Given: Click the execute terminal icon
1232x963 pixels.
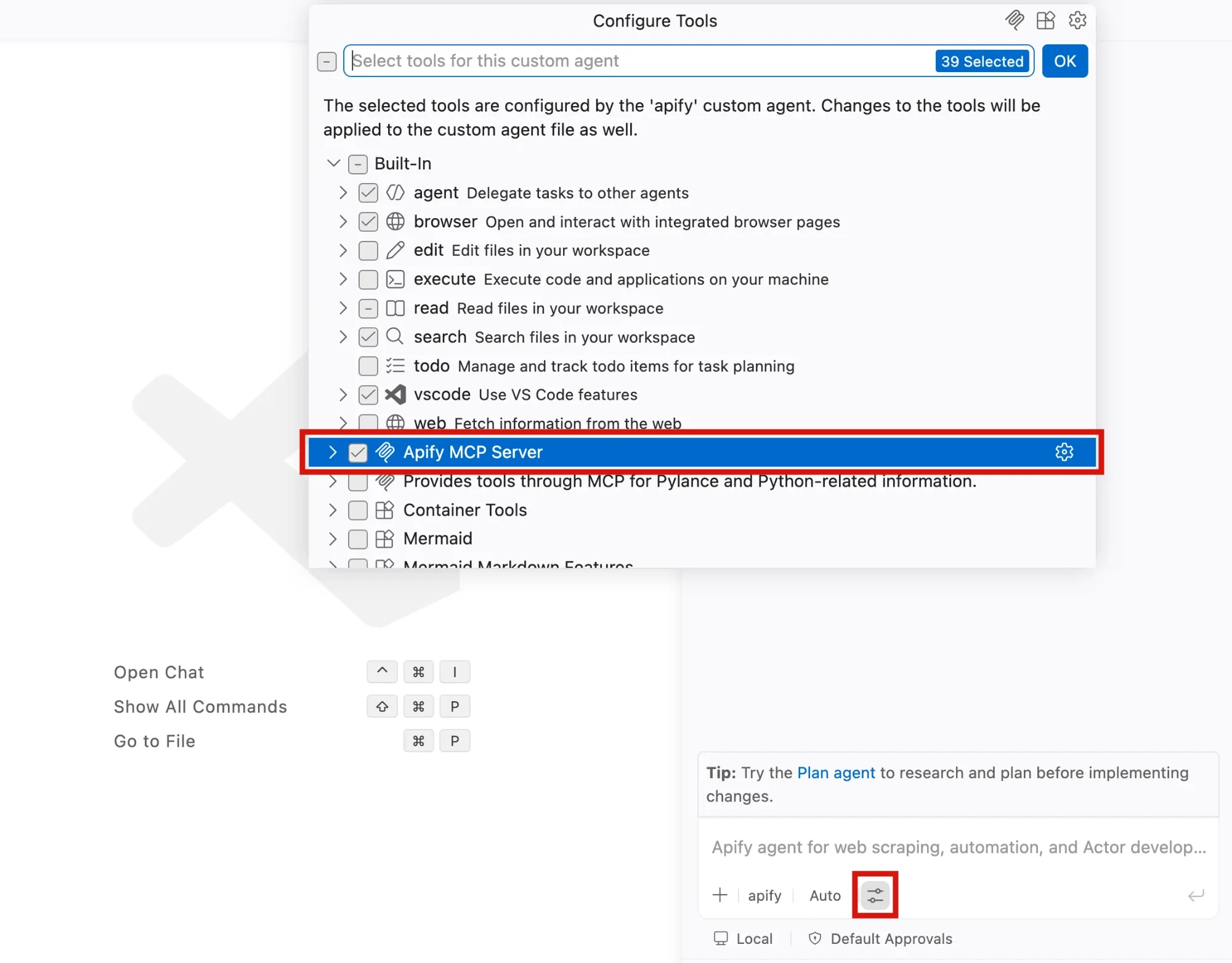Looking at the screenshot, I should 395,279.
